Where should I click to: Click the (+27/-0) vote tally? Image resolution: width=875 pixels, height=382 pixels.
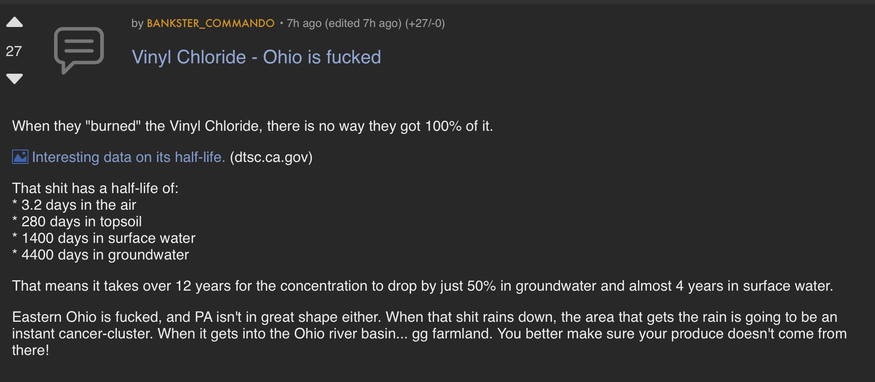425,23
